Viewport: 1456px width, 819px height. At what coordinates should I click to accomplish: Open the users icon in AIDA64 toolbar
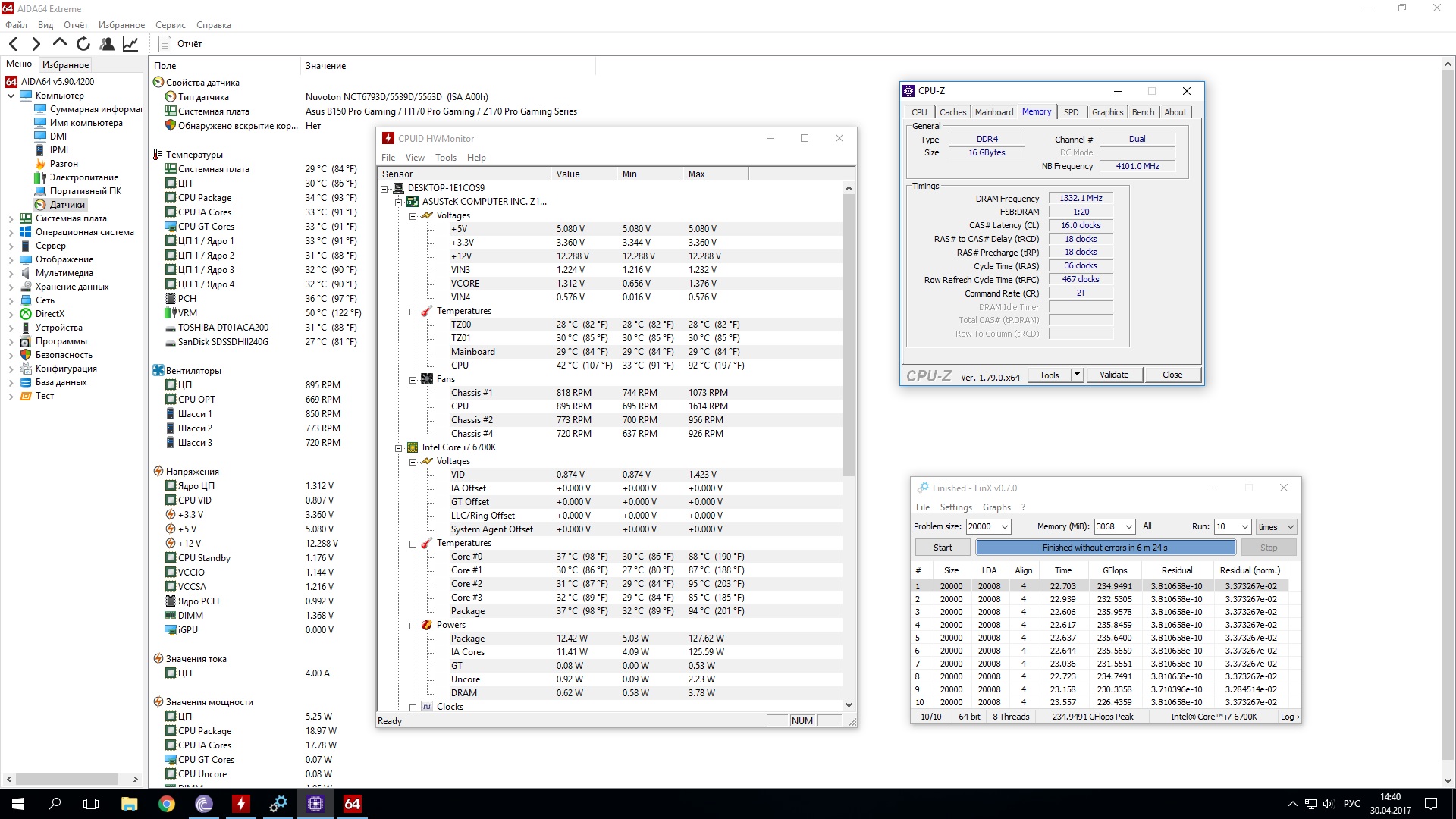point(107,44)
